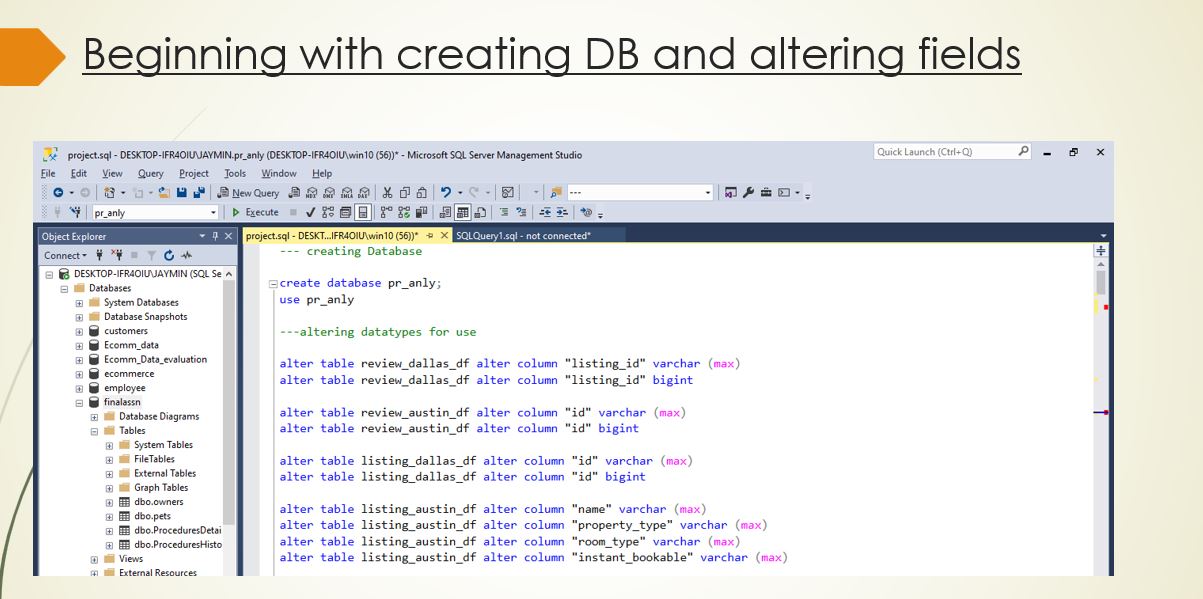Toggle Results to File icon
This screenshot has width=1203, height=599.
point(480,212)
